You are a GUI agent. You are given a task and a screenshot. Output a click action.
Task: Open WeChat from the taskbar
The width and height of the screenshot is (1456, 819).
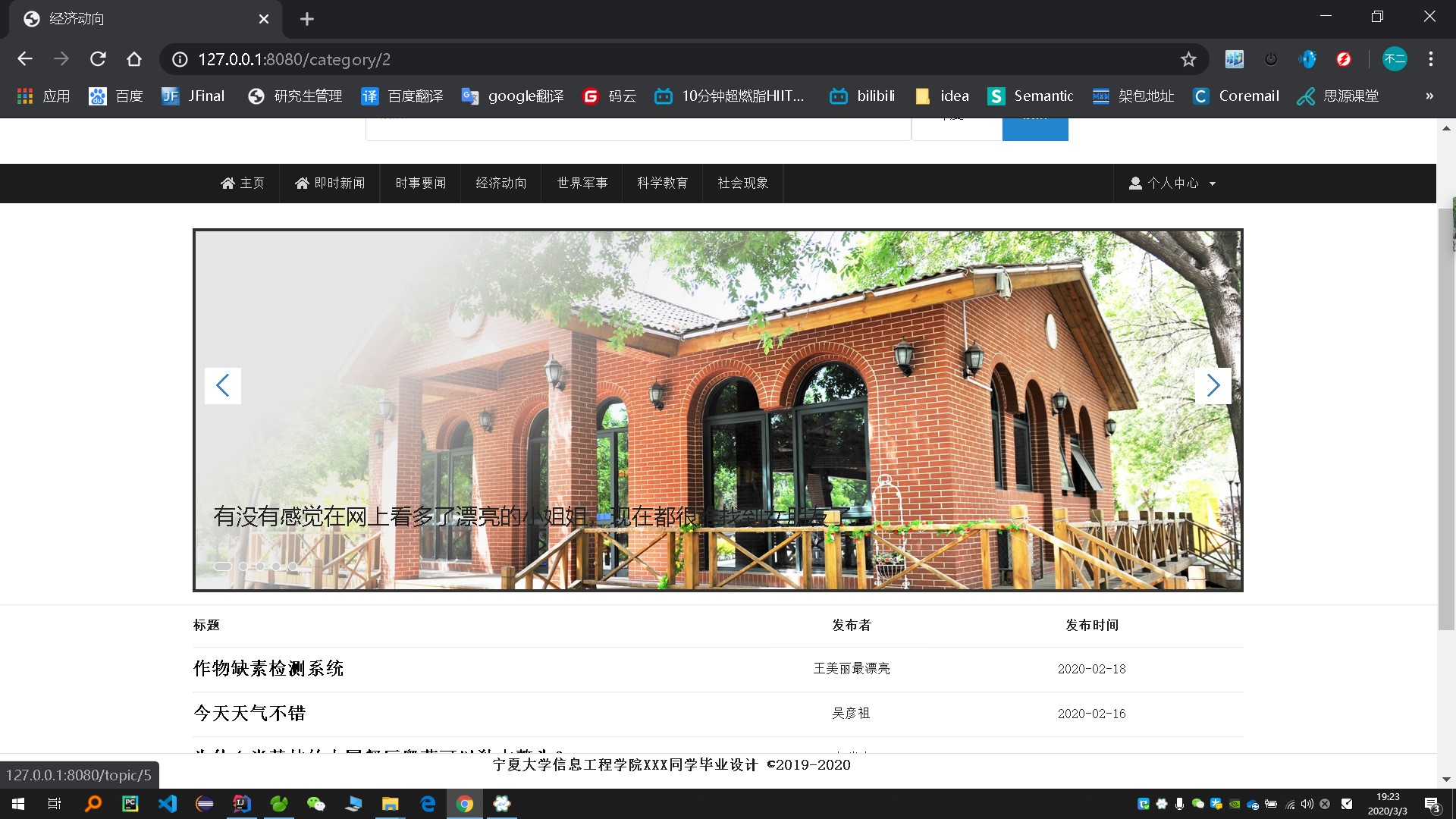[x=315, y=804]
